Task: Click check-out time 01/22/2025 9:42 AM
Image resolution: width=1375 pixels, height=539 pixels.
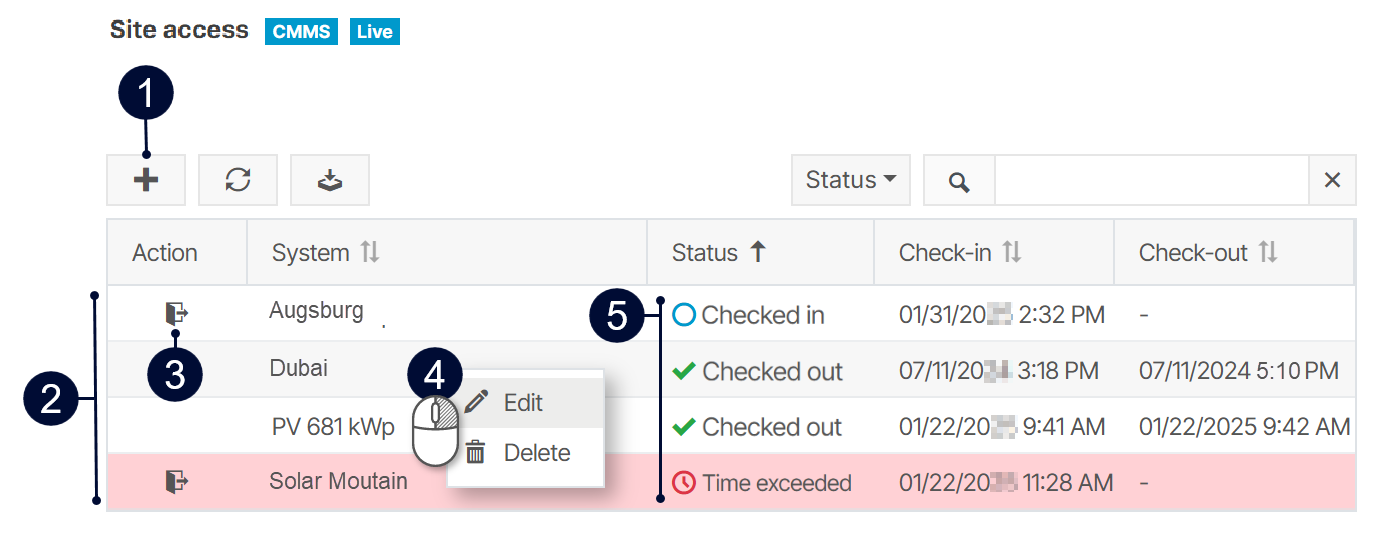Action: point(1244,427)
